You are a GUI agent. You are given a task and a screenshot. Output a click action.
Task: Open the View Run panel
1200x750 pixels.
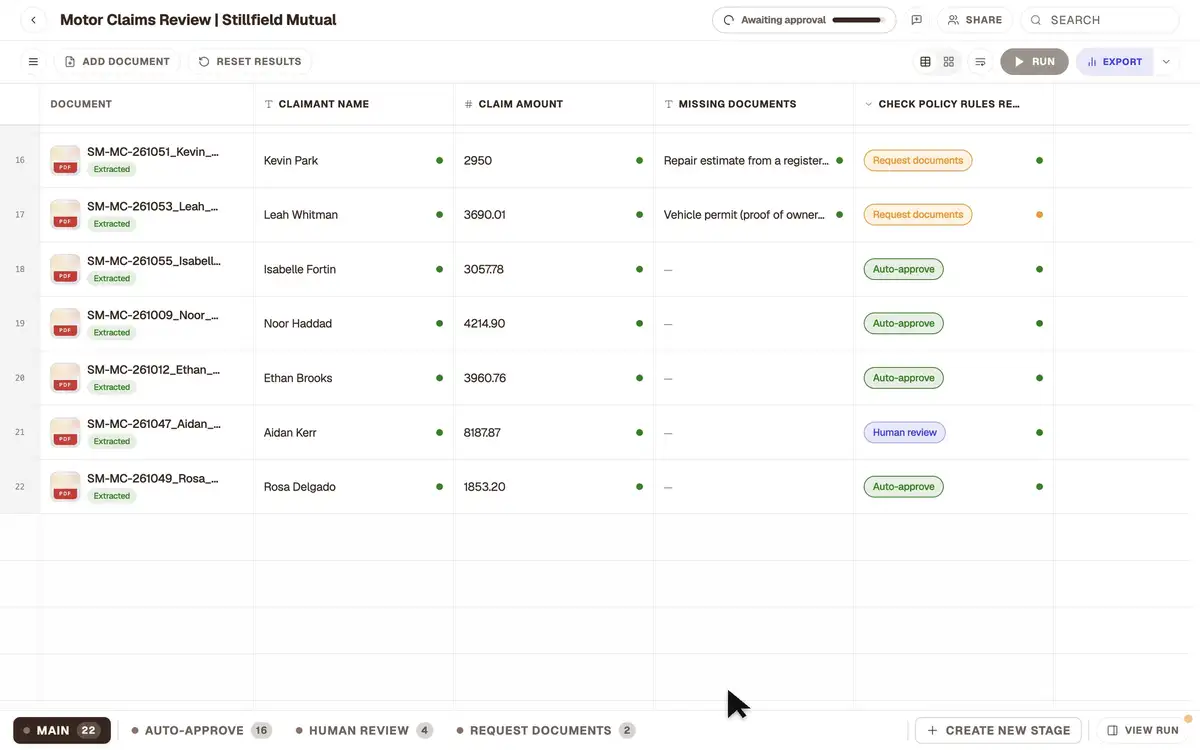(x=1143, y=731)
